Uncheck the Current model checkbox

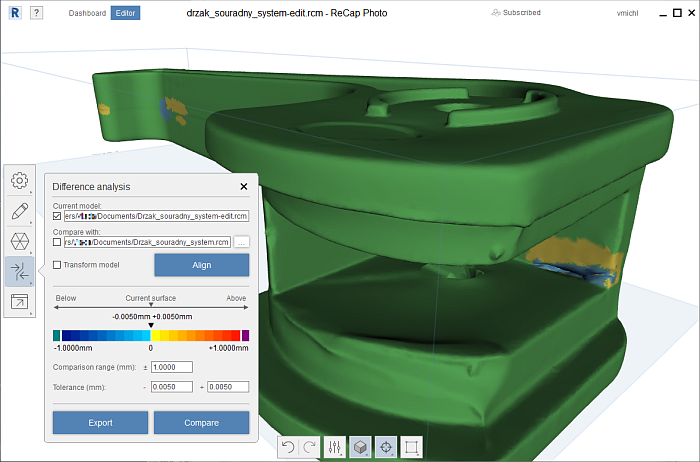click(x=57, y=215)
